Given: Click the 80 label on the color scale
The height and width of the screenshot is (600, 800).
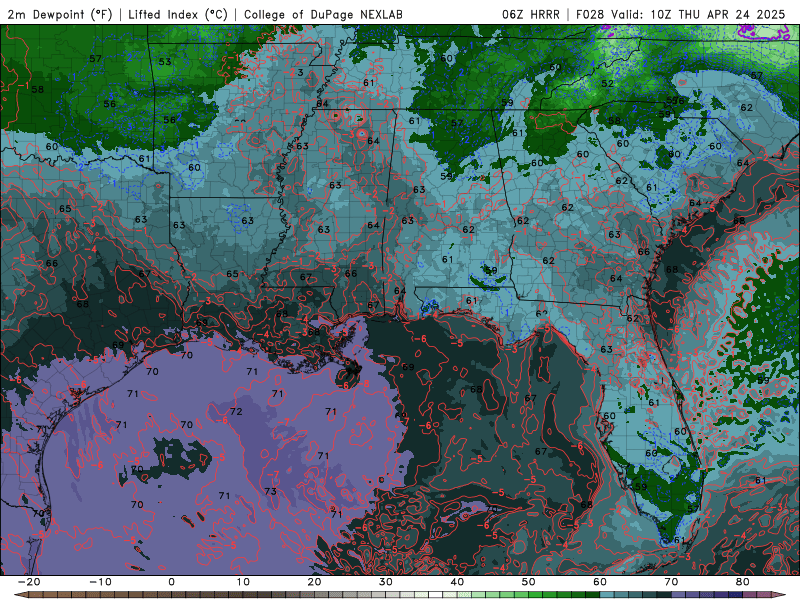Looking at the screenshot, I should [743, 582].
